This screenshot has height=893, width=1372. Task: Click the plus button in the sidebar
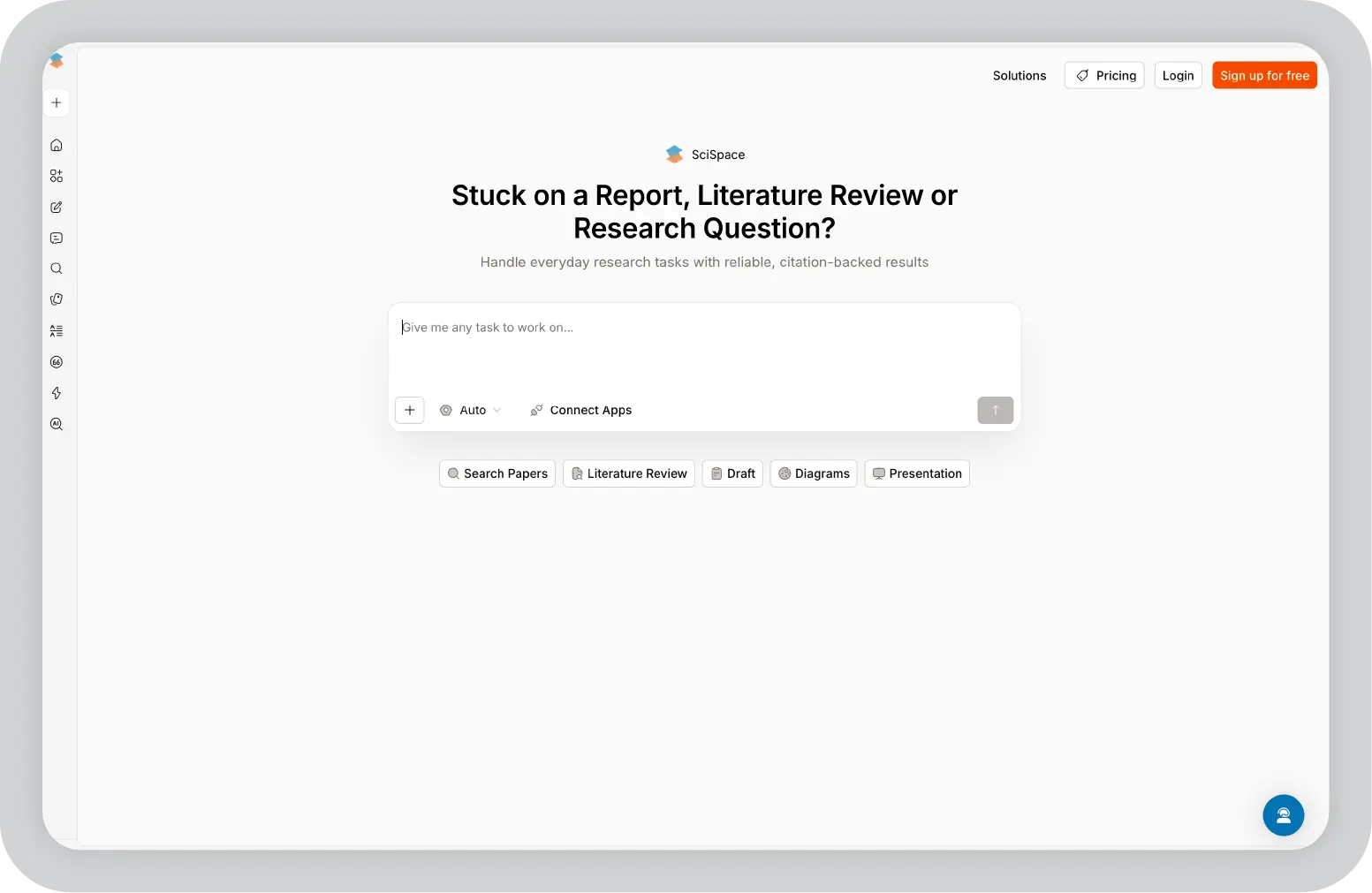click(57, 102)
